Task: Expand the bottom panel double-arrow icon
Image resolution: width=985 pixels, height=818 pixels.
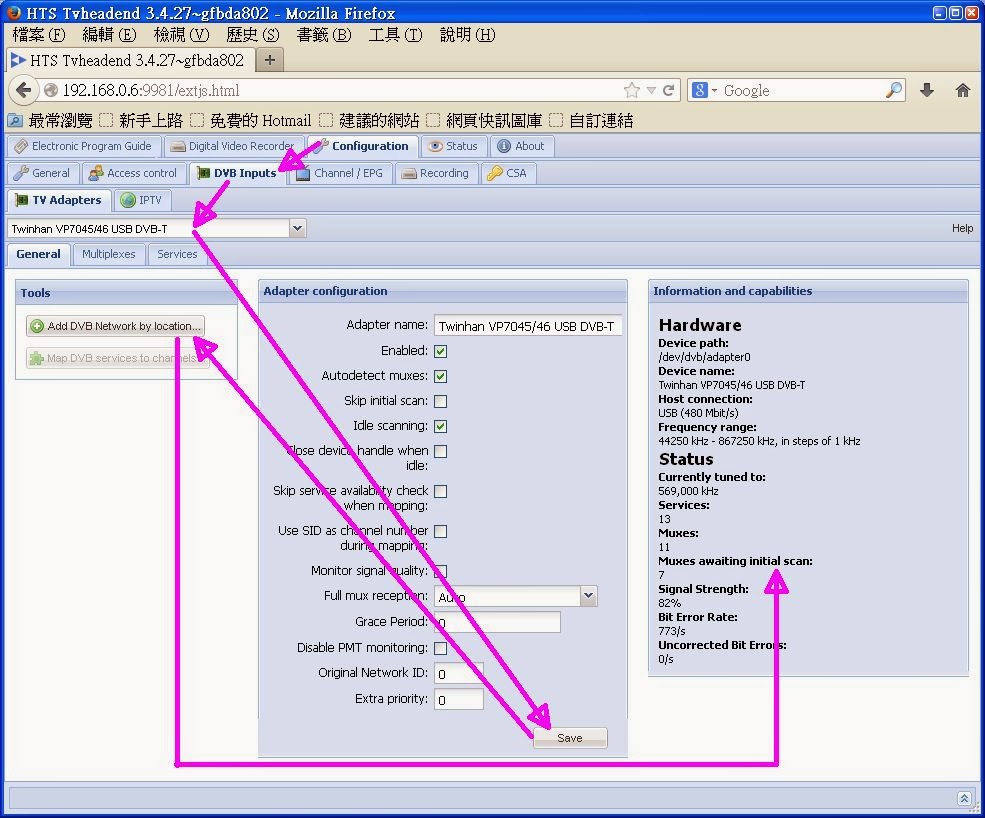Action: [x=964, y=799]
